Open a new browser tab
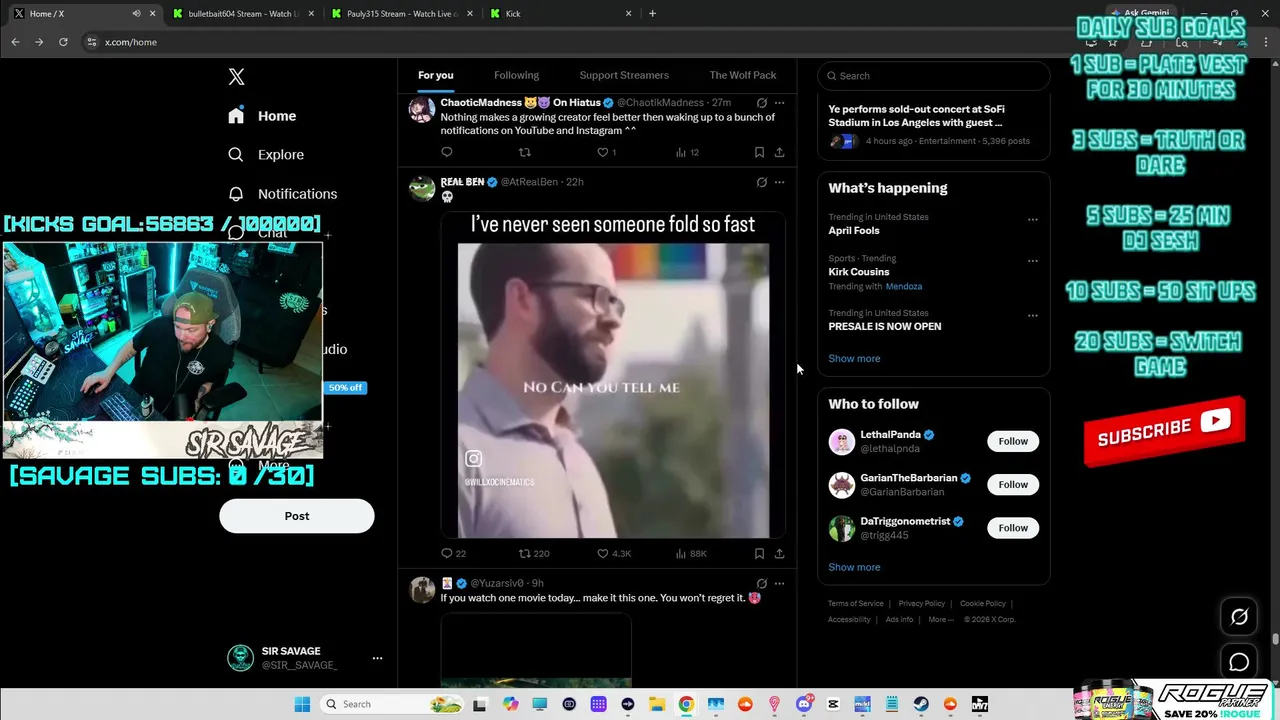Screen dimensions: 1280x720 [x=652, y=14]
